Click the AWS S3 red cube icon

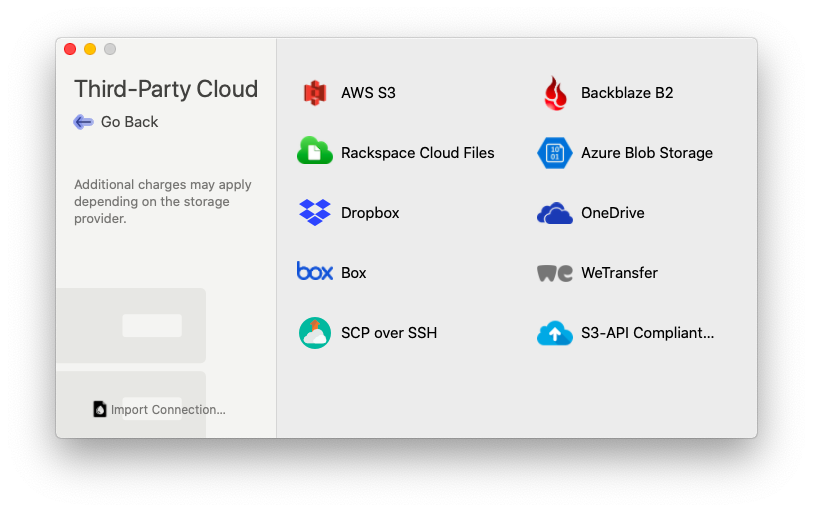coord(315,93)
